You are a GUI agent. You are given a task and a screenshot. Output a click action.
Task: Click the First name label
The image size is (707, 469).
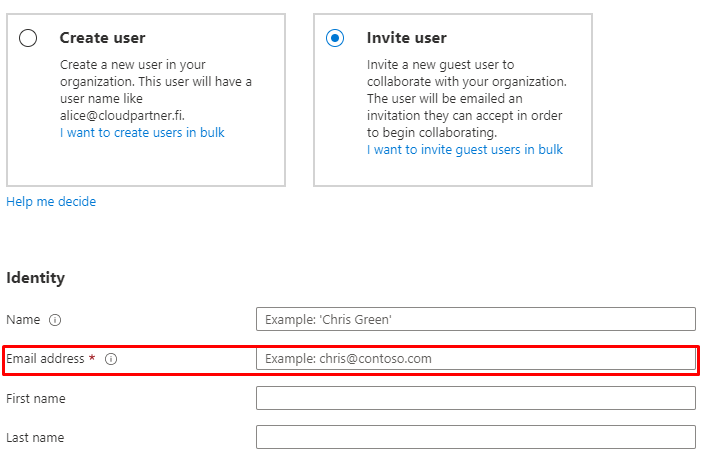point(36,398)
